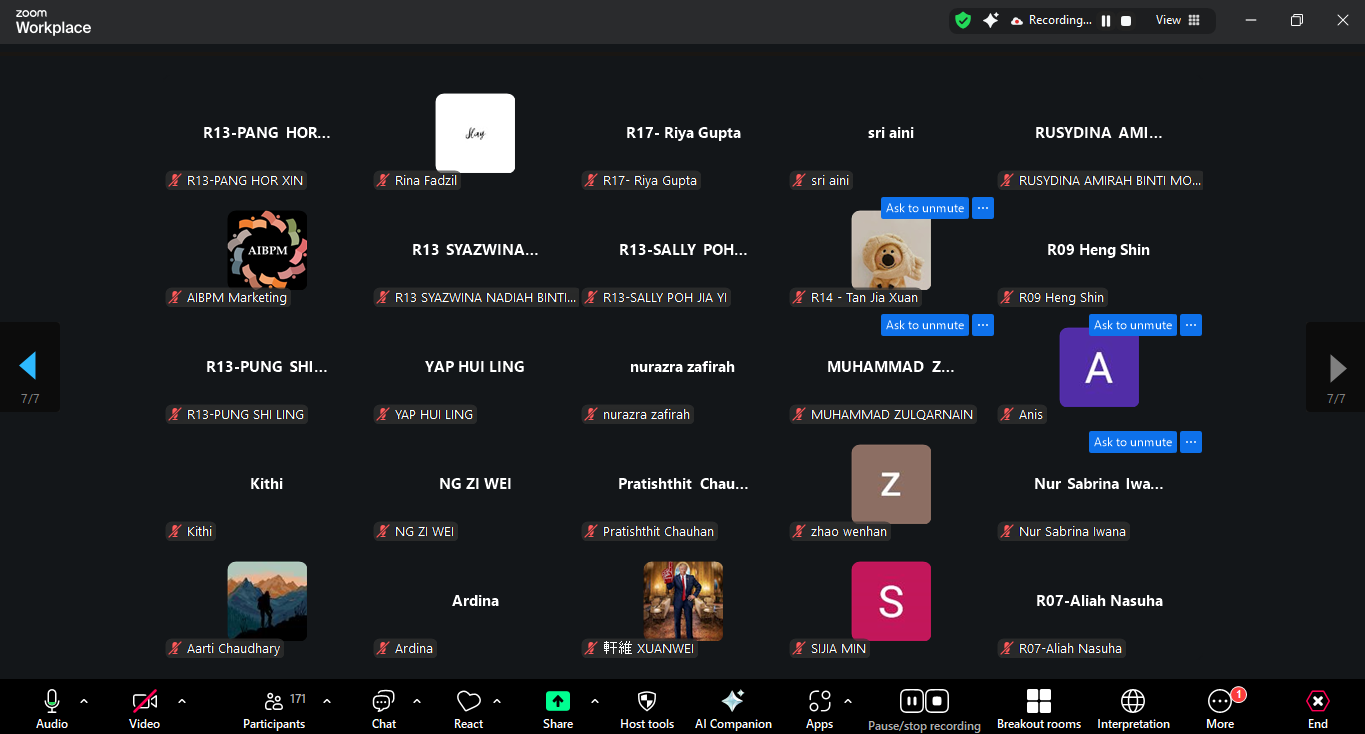Click the red End meeting button
1365x734 pixels.
coord(1318,708)
